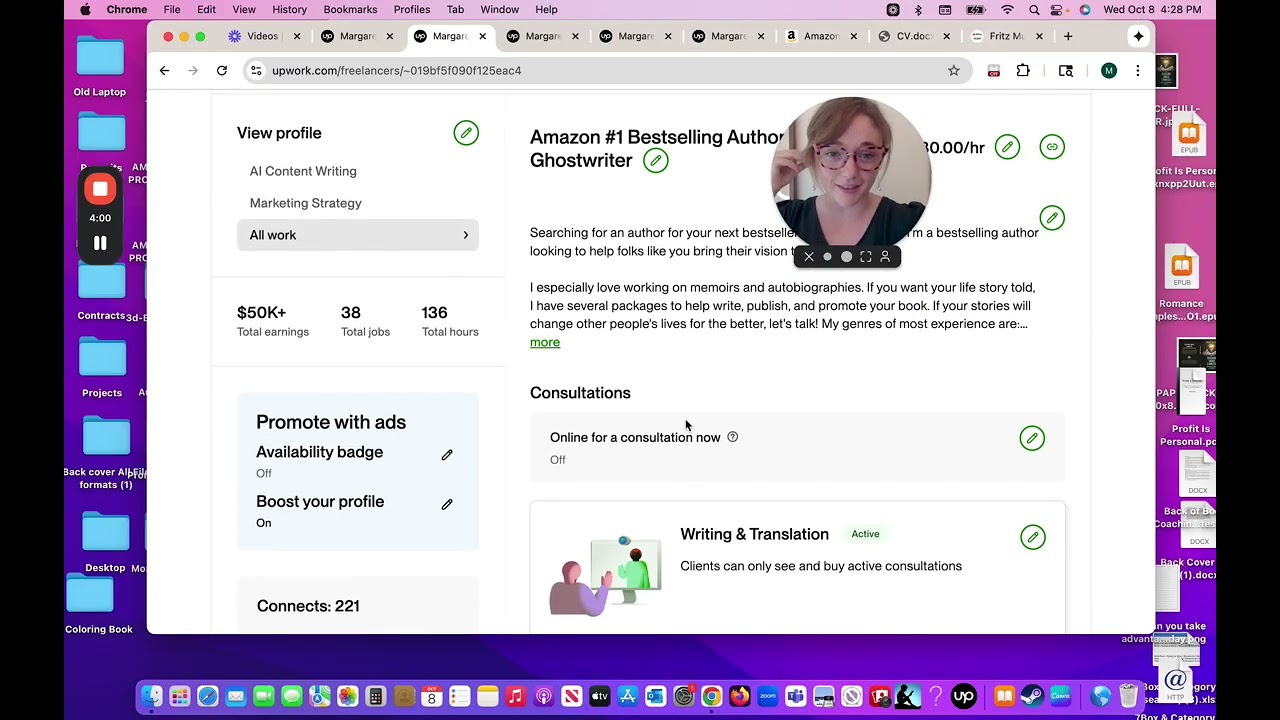Open a new browser tab
The height and width of the screenshot is (720, 1280).
1068,36
